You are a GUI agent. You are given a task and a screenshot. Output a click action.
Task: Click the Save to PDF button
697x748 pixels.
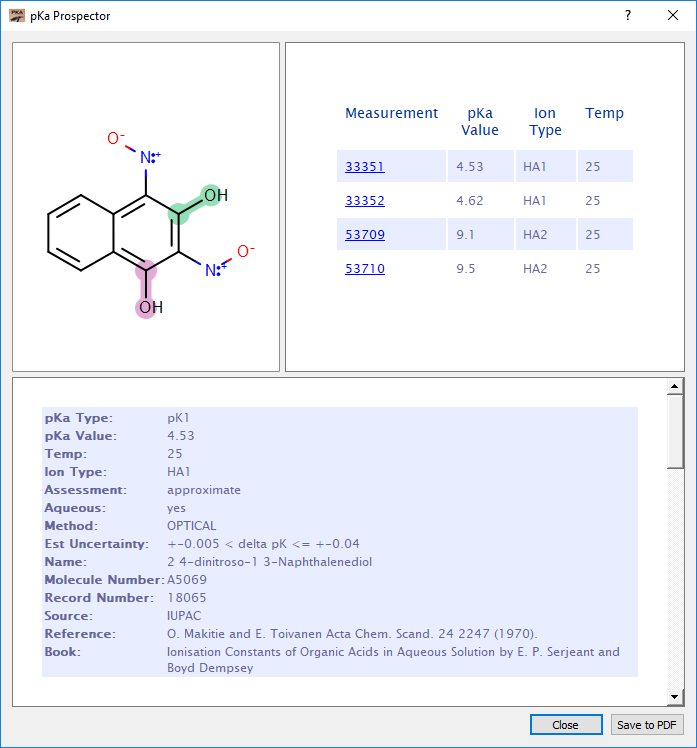[x=647, y=725]
